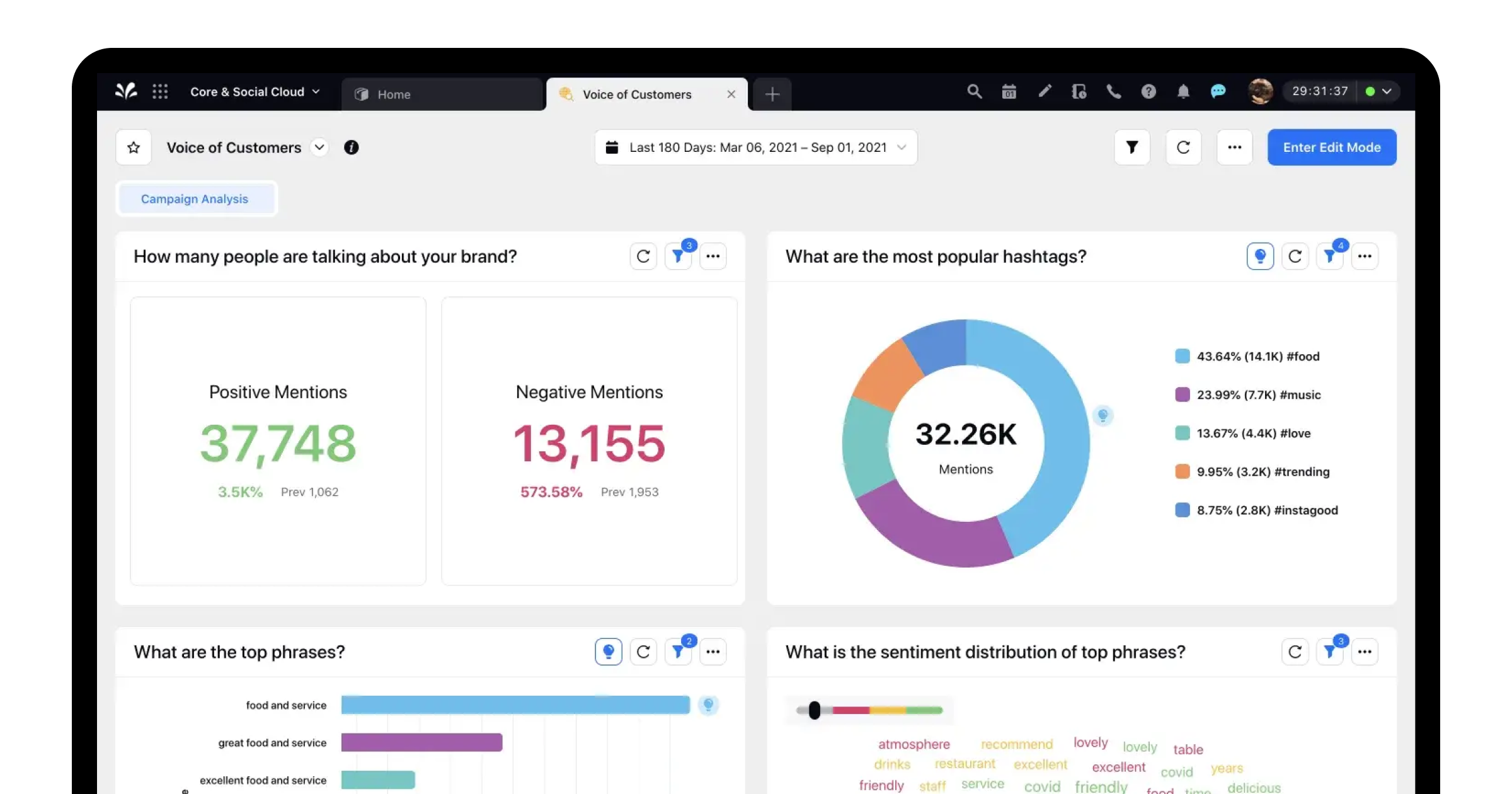
Task: Click the Negative Mentions 13,155 card
Action: click(x=589, y=441)
